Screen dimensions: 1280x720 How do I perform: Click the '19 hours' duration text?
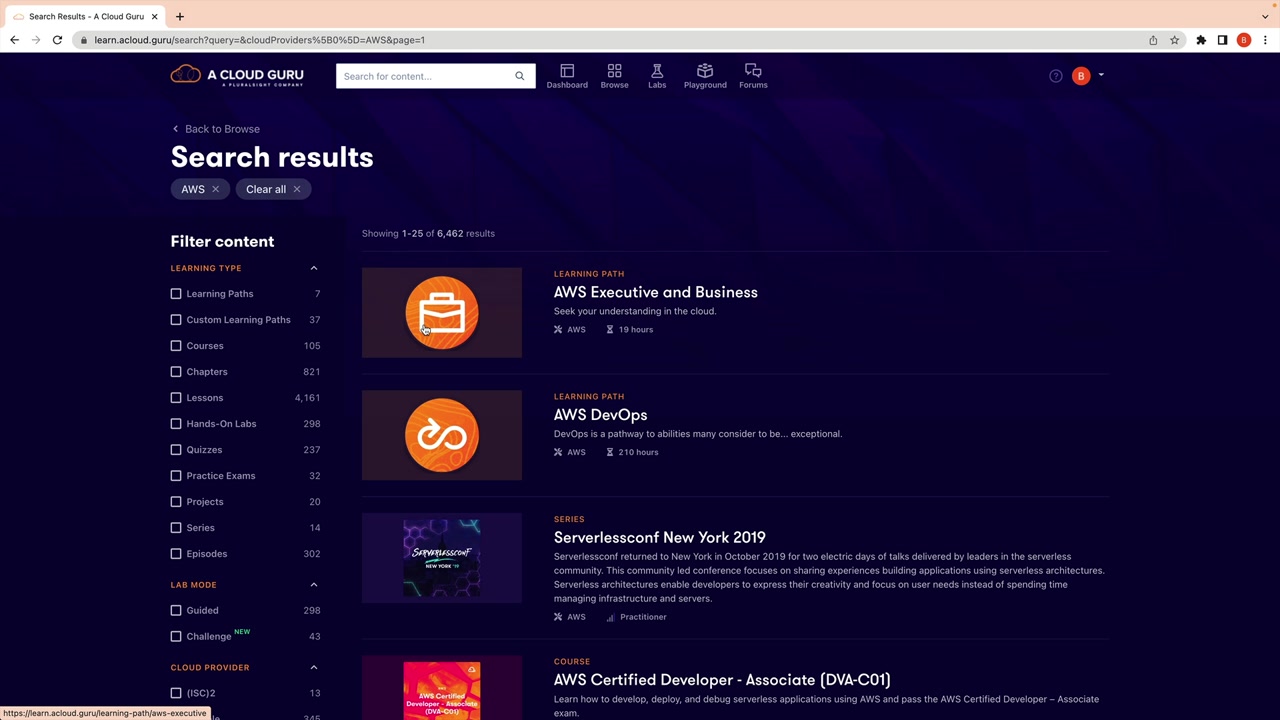tap(636, 330)
